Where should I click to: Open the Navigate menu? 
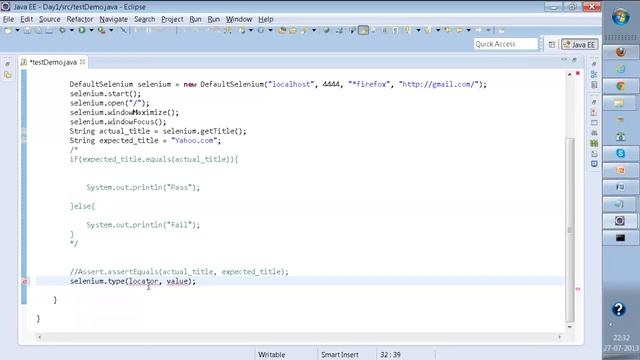click(113, 19)
